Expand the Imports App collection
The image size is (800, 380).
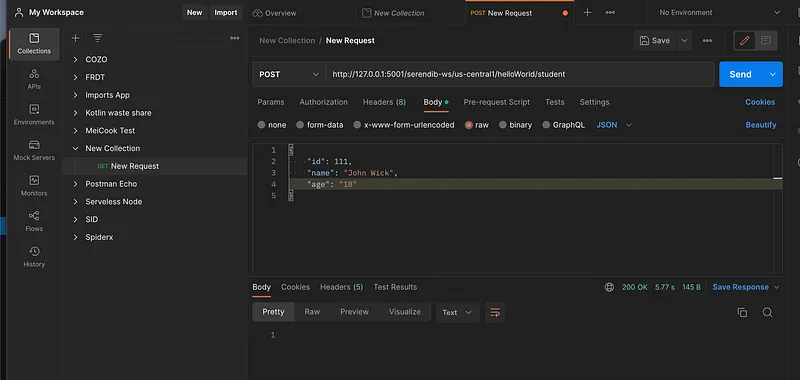(x=76, y=95)
